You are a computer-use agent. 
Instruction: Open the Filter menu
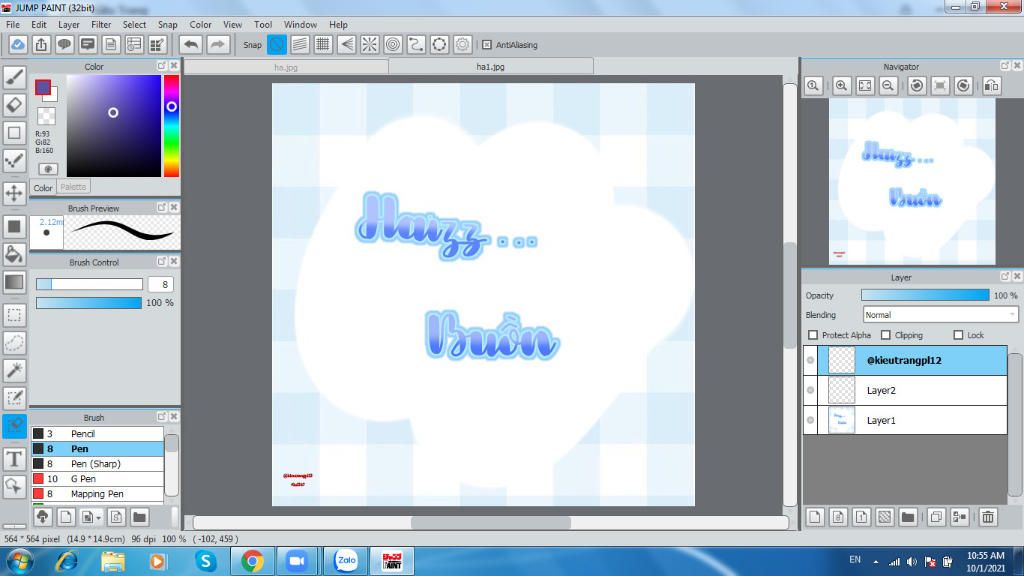coord(101,25)
